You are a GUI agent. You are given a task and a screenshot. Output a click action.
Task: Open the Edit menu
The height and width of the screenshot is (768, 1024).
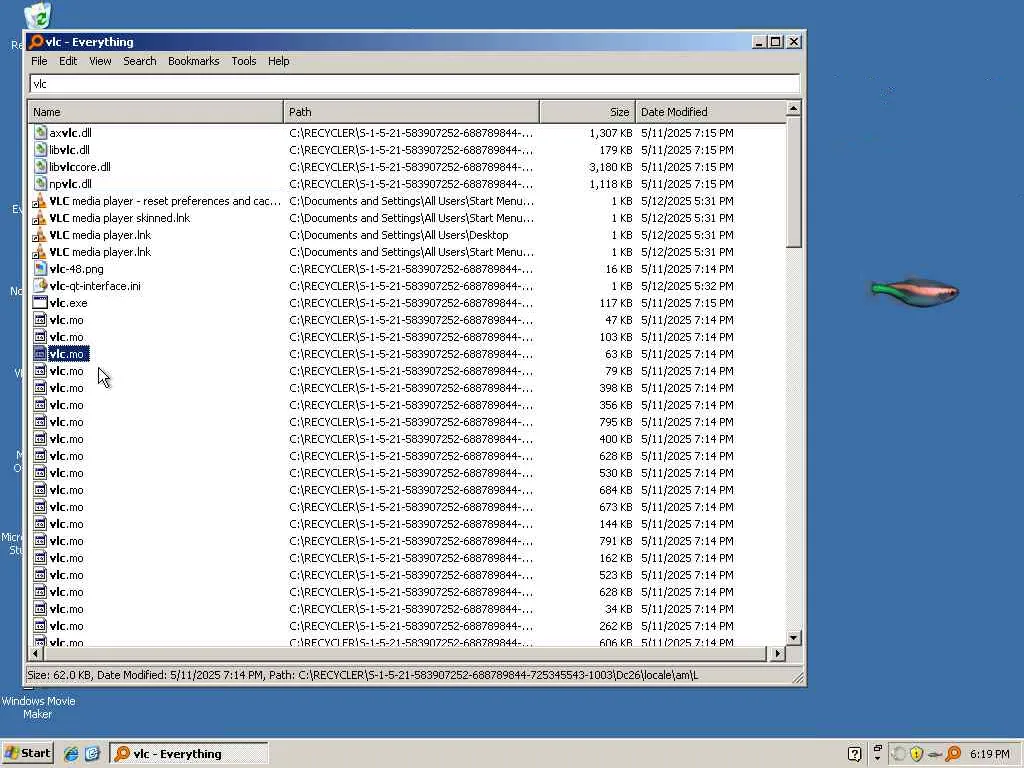pos(68,61)
